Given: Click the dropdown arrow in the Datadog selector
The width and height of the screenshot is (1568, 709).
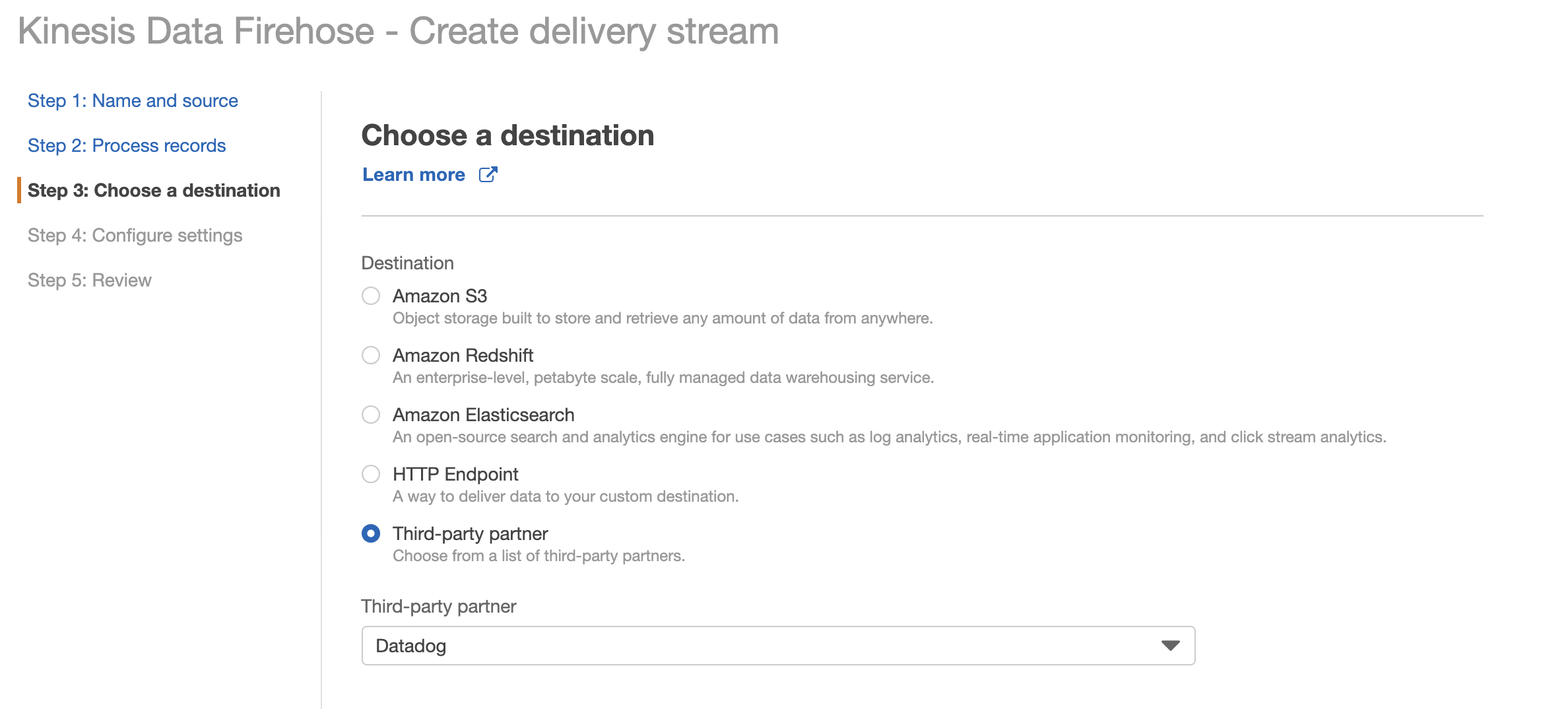Looking at the screenshot, I should [x=1169, y=646].
